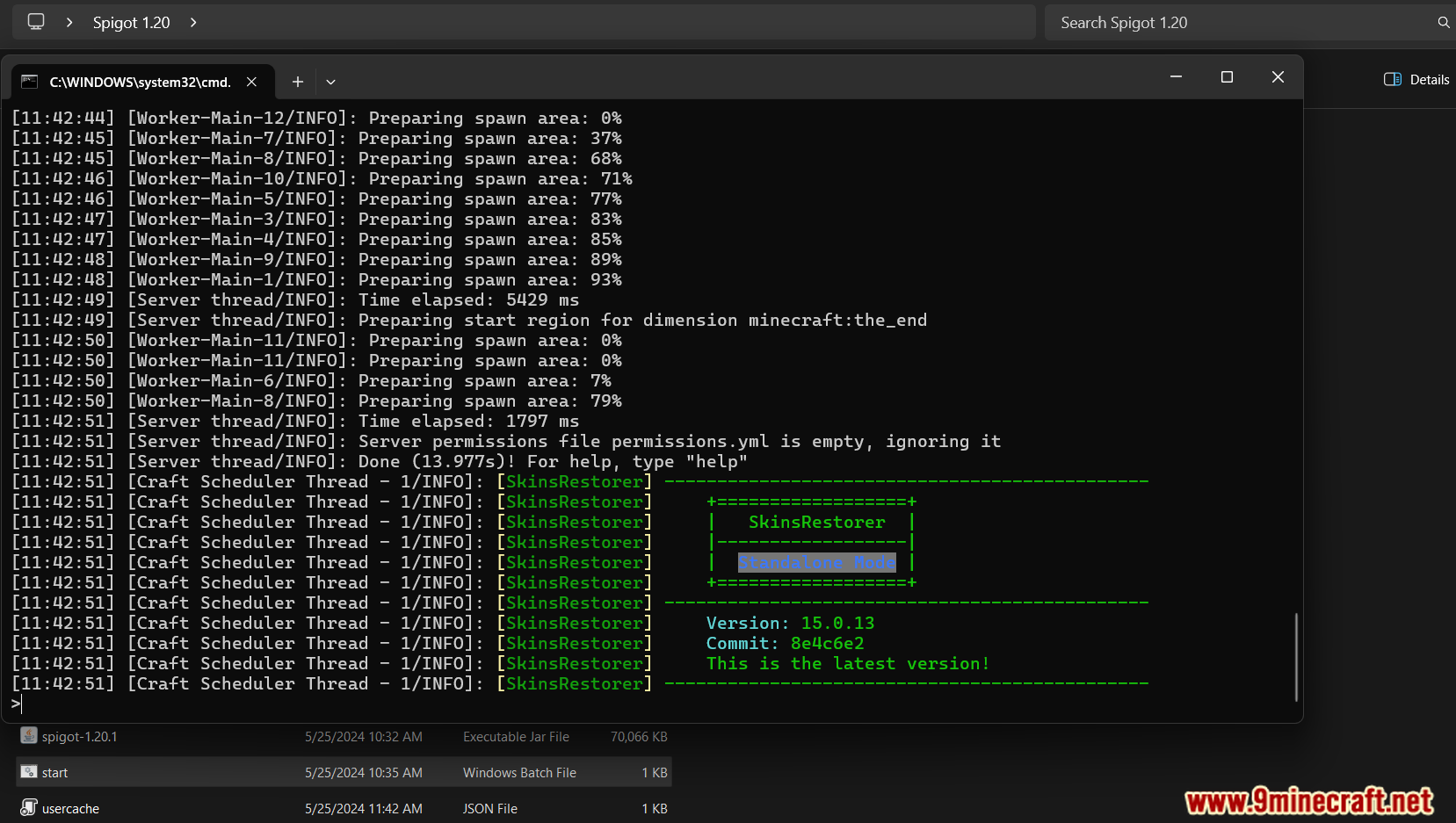The image size is (1456, 823).
Task: Click the 5/25/2024 10:35 AM date cell
Action: (364, 773)
